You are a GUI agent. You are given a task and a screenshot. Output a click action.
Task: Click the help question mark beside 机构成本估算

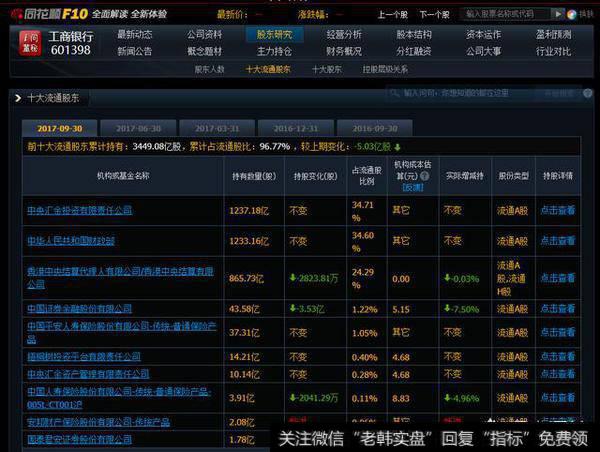(424, 176)
